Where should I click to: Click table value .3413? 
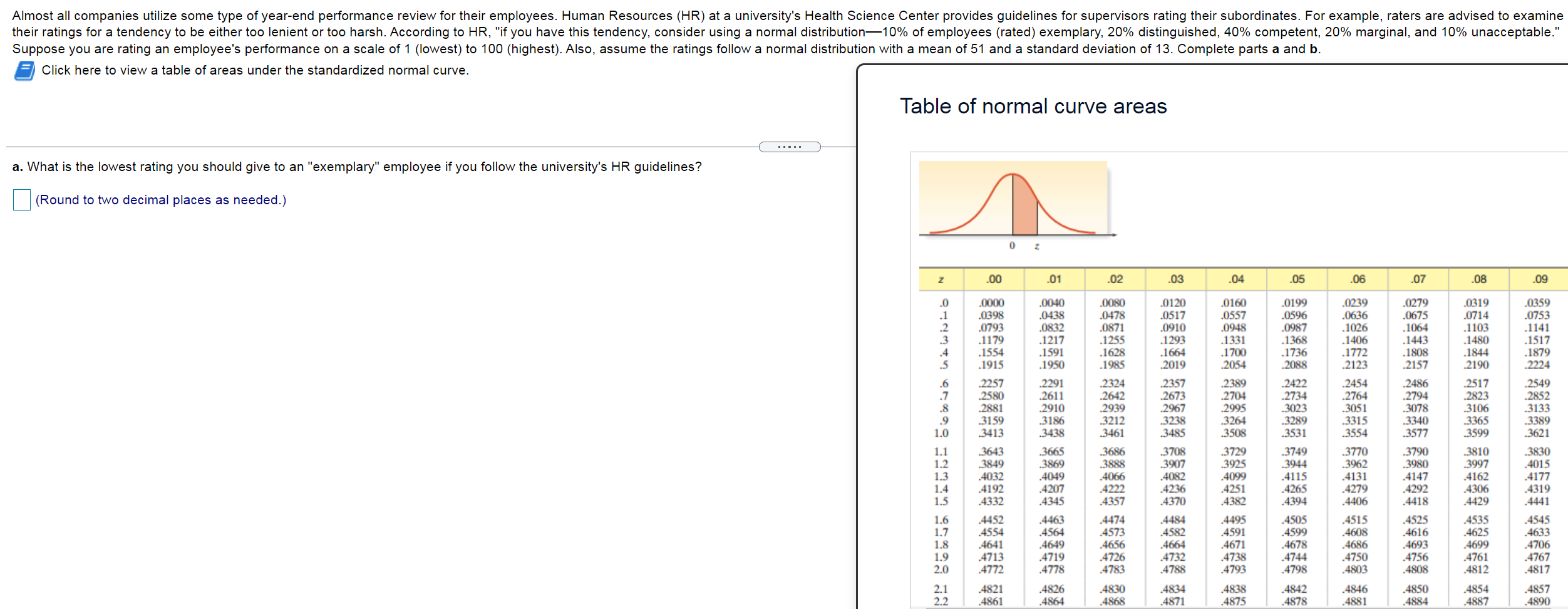992,434
